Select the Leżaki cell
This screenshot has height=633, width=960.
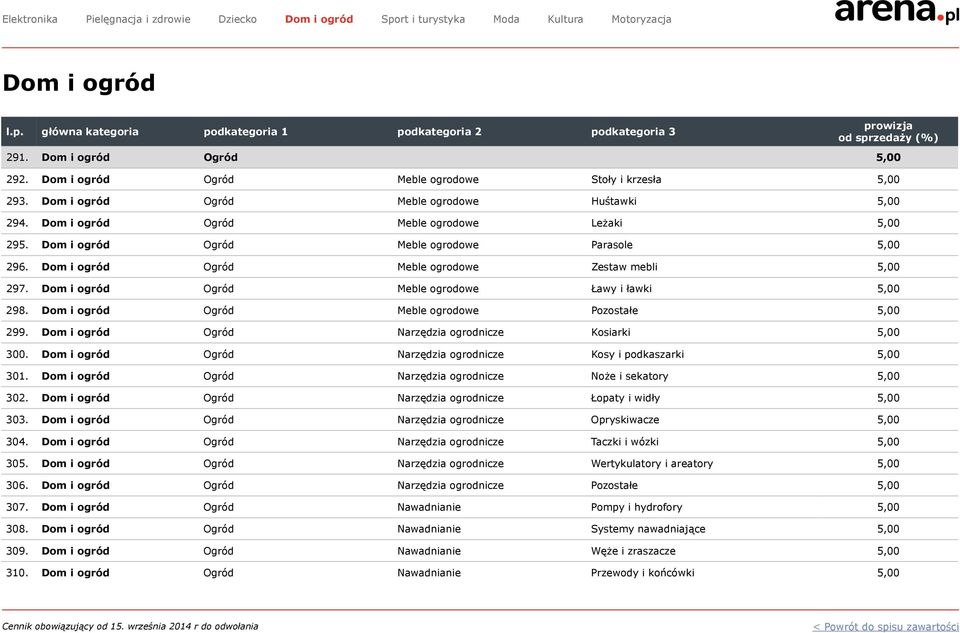(607, 223)
